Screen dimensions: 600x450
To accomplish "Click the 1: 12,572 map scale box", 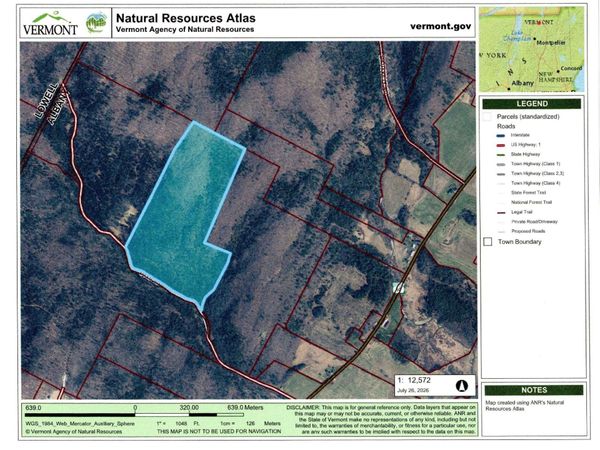I will pyautogui.click(x=435, y=385).
